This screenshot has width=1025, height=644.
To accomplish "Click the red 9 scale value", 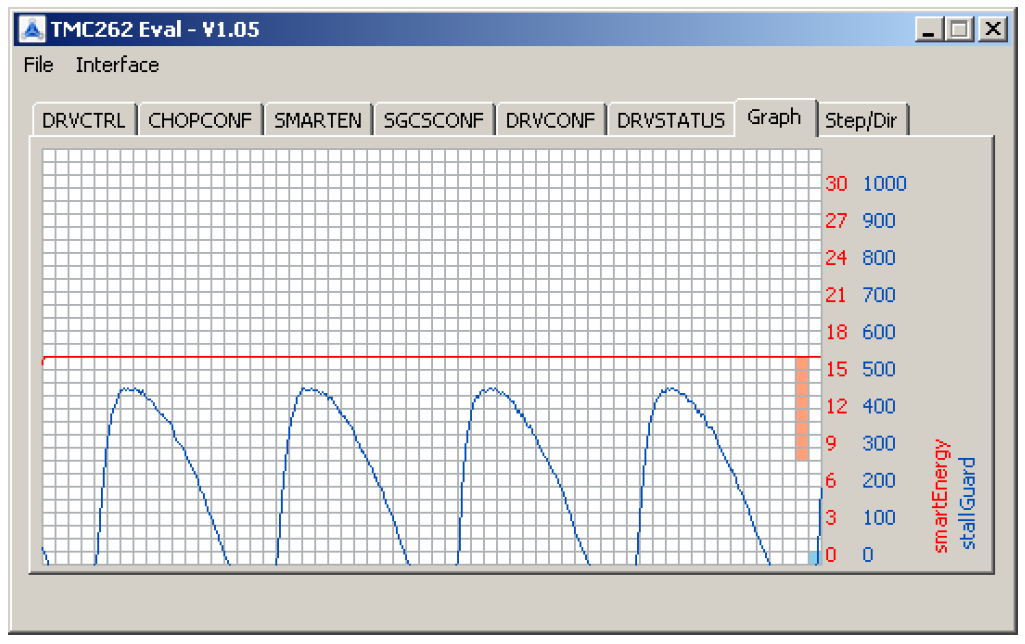I will (831, 443).
